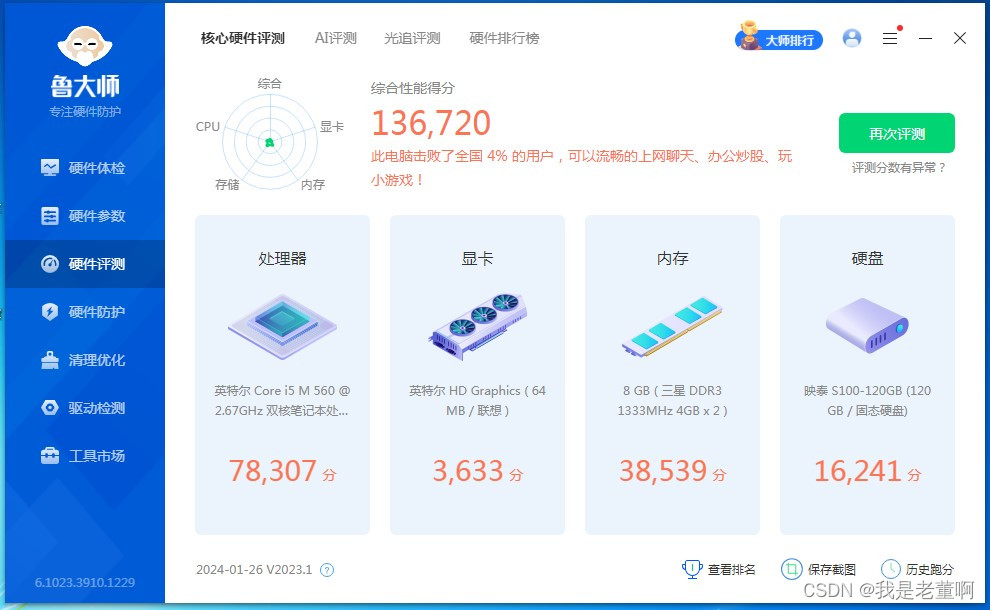Open the 大师排行 trophy button
990x610 pixels.
(x=778, y=39)
